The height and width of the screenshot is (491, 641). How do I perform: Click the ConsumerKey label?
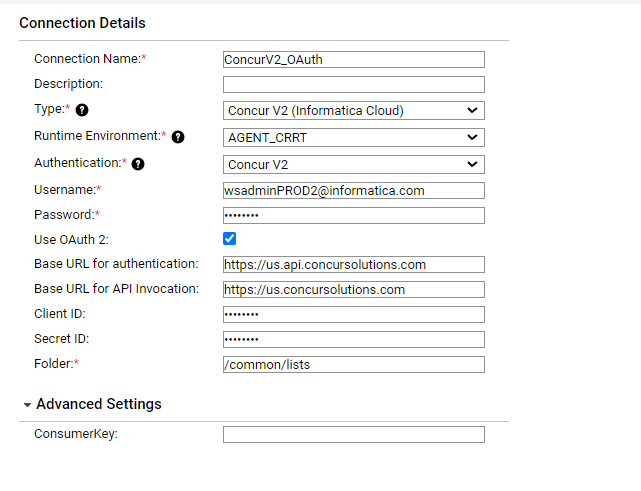coord(76,434)
